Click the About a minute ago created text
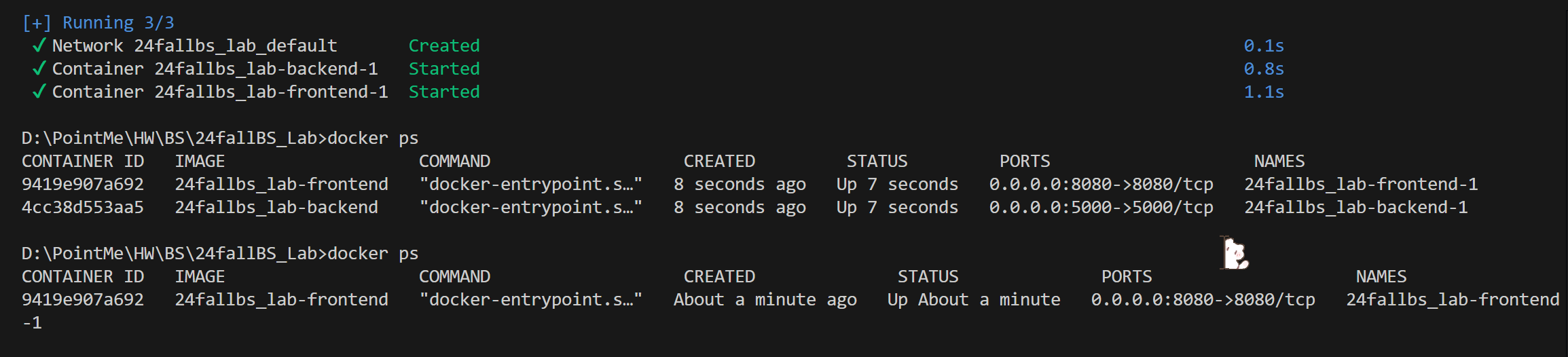 click(765, 299)
